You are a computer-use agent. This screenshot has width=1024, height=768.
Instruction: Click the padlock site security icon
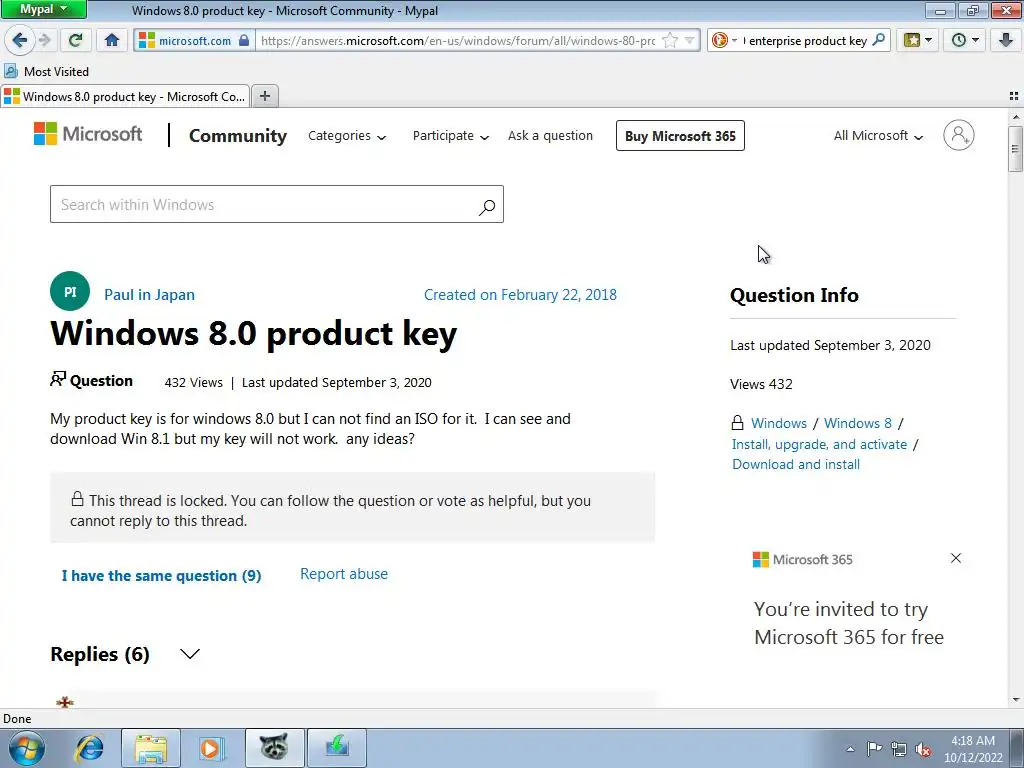[x=244, y=40]
